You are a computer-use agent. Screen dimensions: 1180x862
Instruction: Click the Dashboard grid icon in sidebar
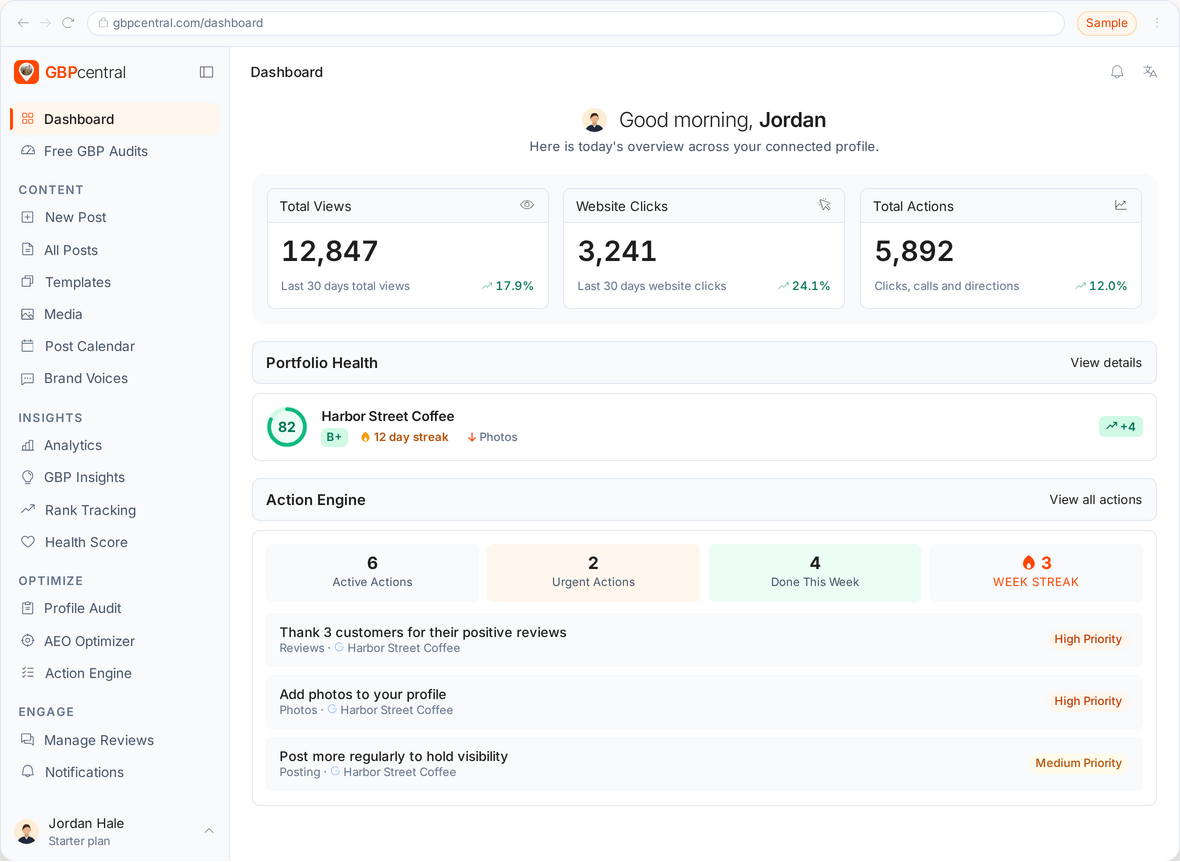28,119
